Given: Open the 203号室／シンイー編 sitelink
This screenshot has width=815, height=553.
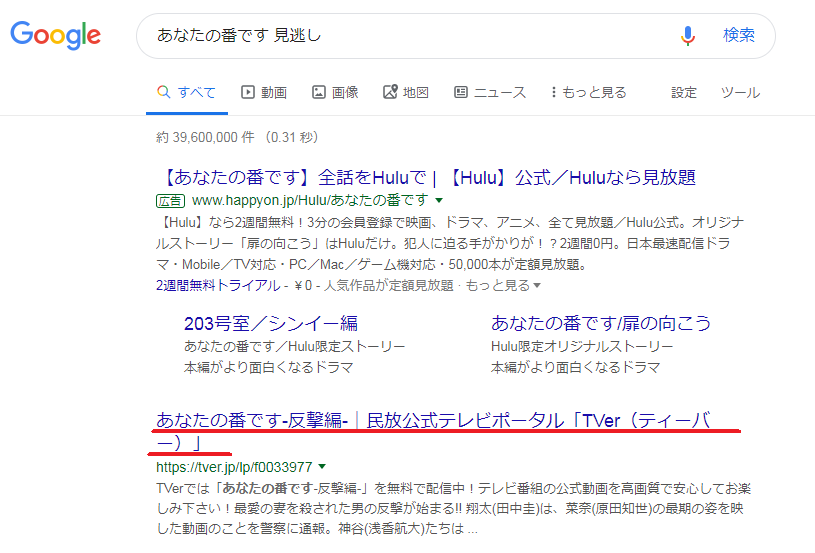Looking at the screenshot, I should [x=271, y=323].
